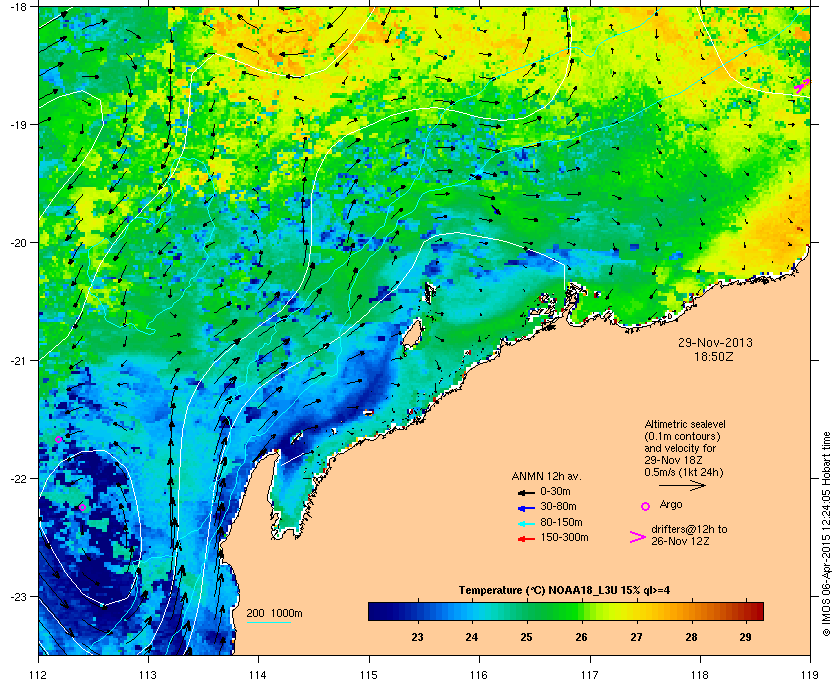Click the 'Altimetric sealevel' legend text
Image resolution: width=840 pixels, height=680 pixels.
tap(685, 424)
